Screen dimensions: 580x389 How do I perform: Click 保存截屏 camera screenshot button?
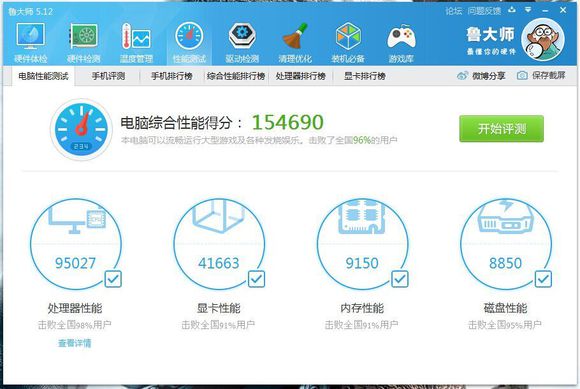tap(541, 75)
